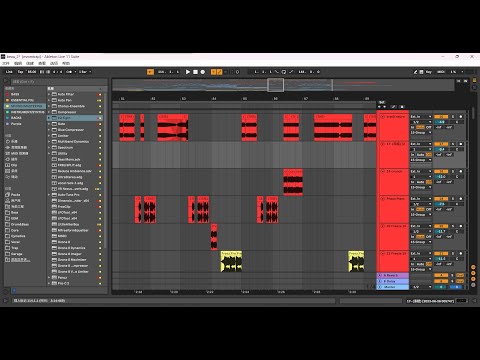This screenshot has height=360, width=480.
Task: Open the View menu
Action: (42, 63)
